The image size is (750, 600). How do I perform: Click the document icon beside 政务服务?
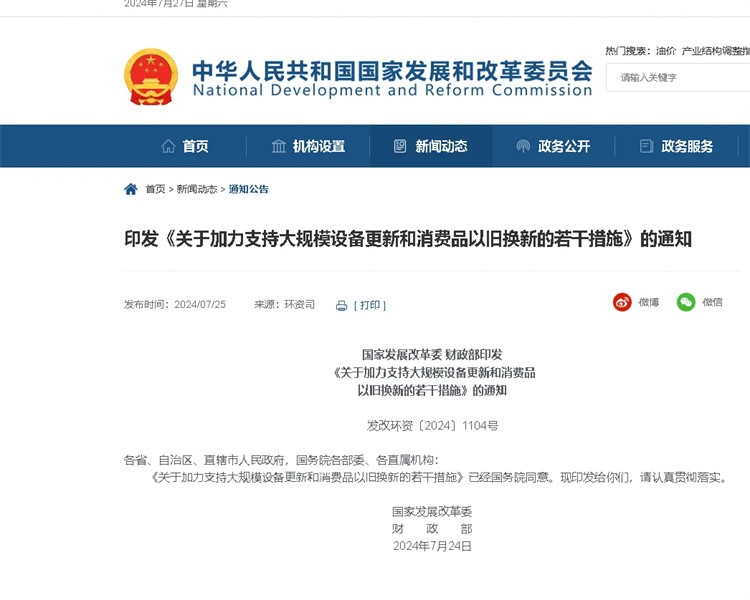coord(646,146)
